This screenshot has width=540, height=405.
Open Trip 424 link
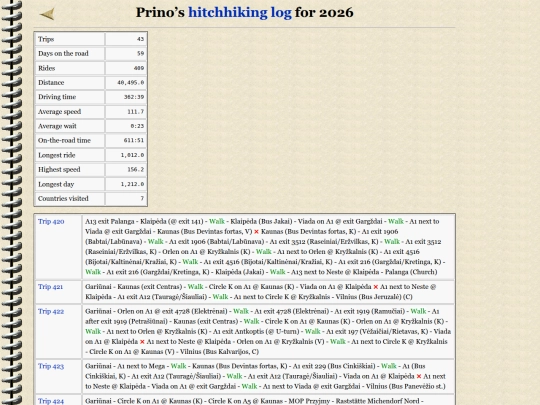point(51,401)
